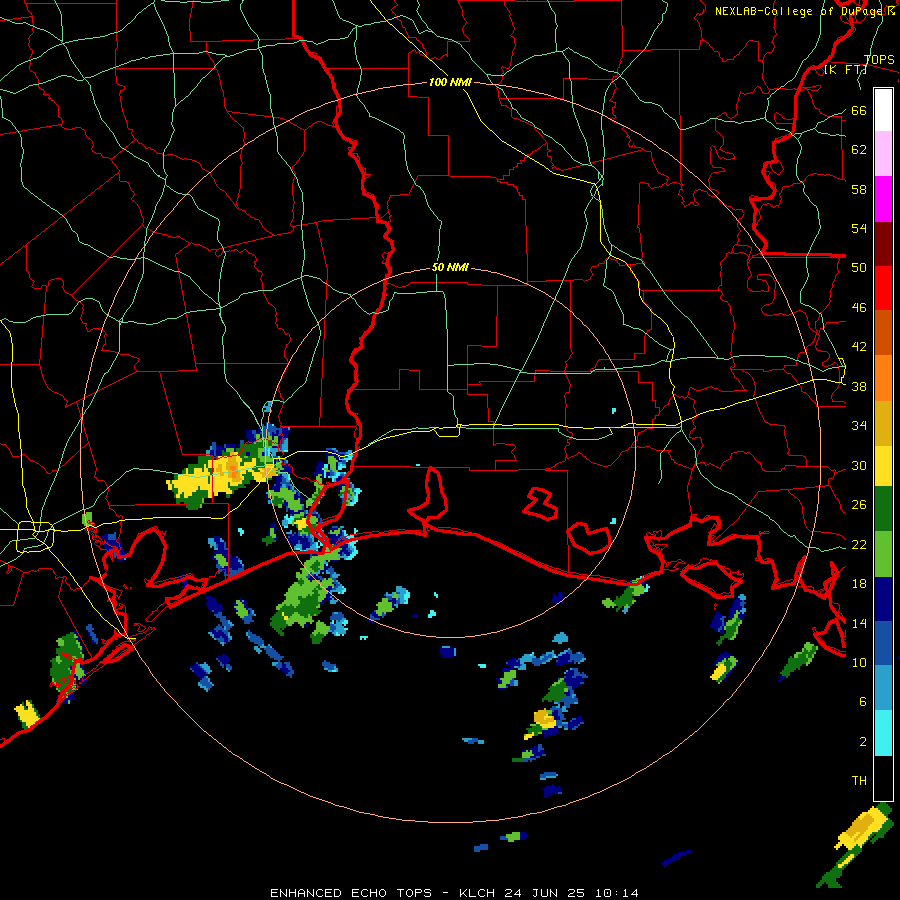Click legend value 50
Screen dimensions: 900x900
pyautogui.click(x=859, y=268)
